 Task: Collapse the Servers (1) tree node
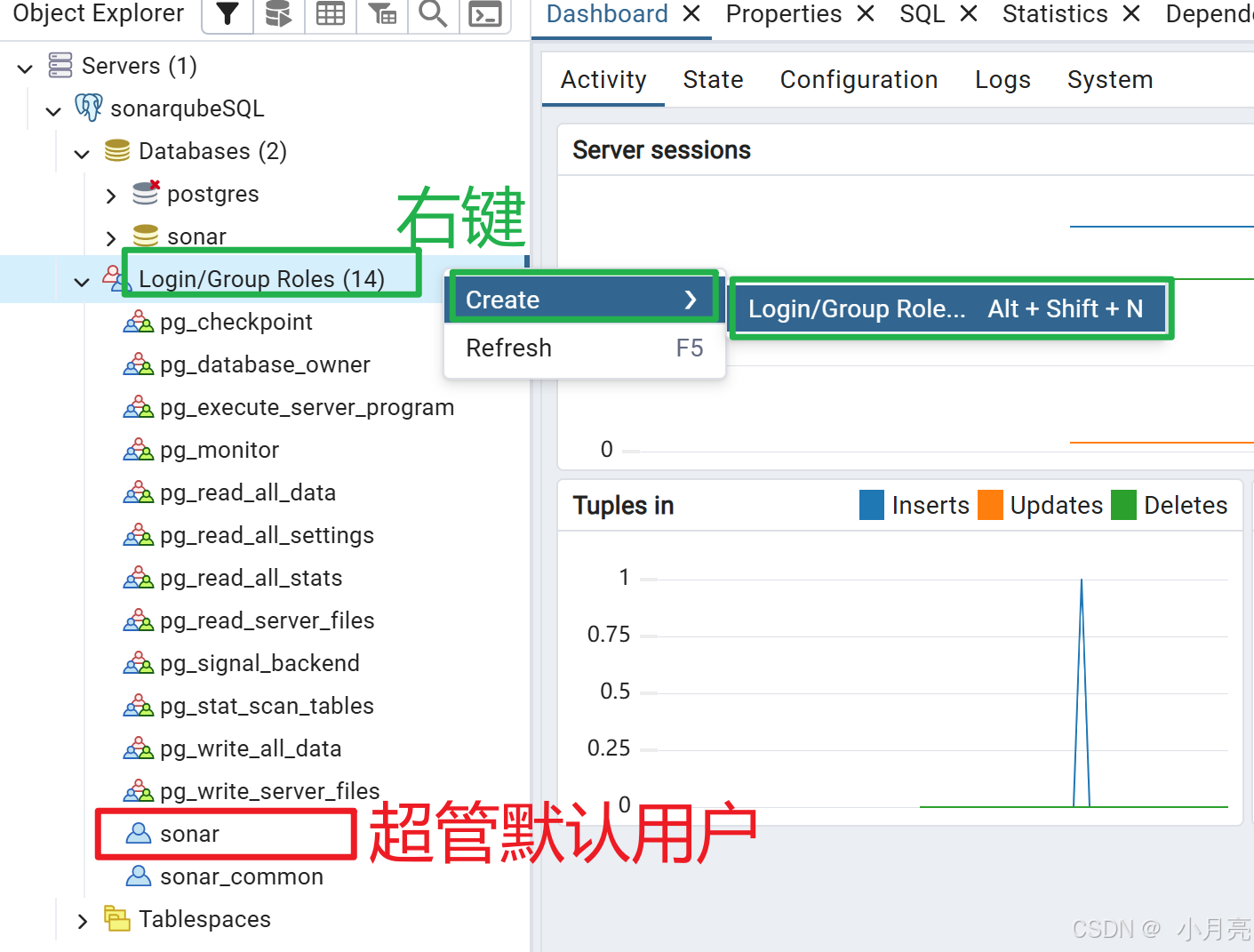(25, 68)
